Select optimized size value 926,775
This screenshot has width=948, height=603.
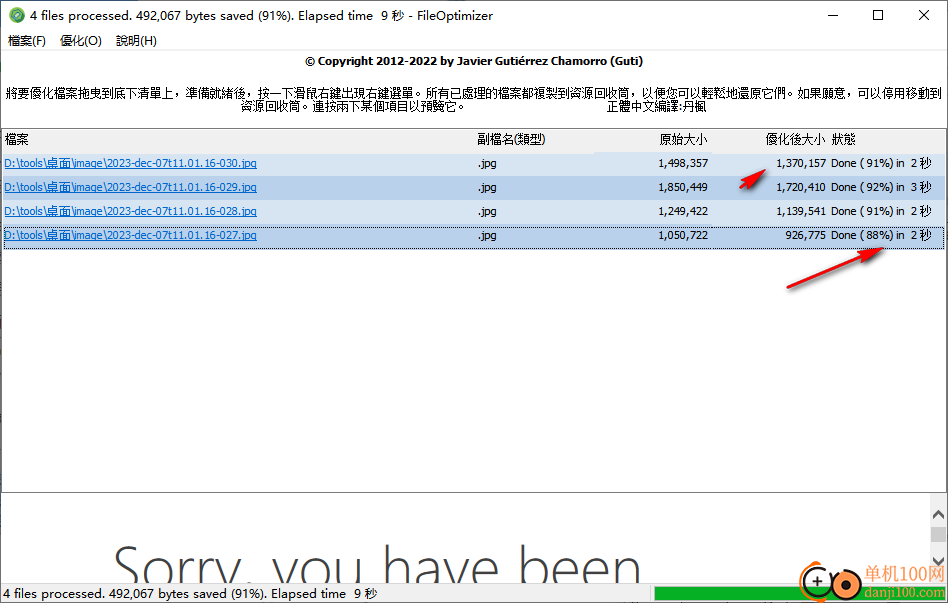pos(805,235)
